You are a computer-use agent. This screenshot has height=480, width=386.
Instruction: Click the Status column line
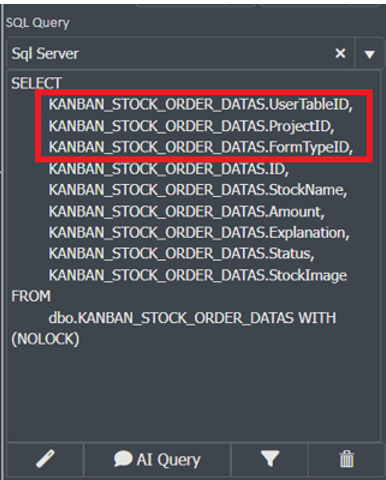(x=182, y=254)
